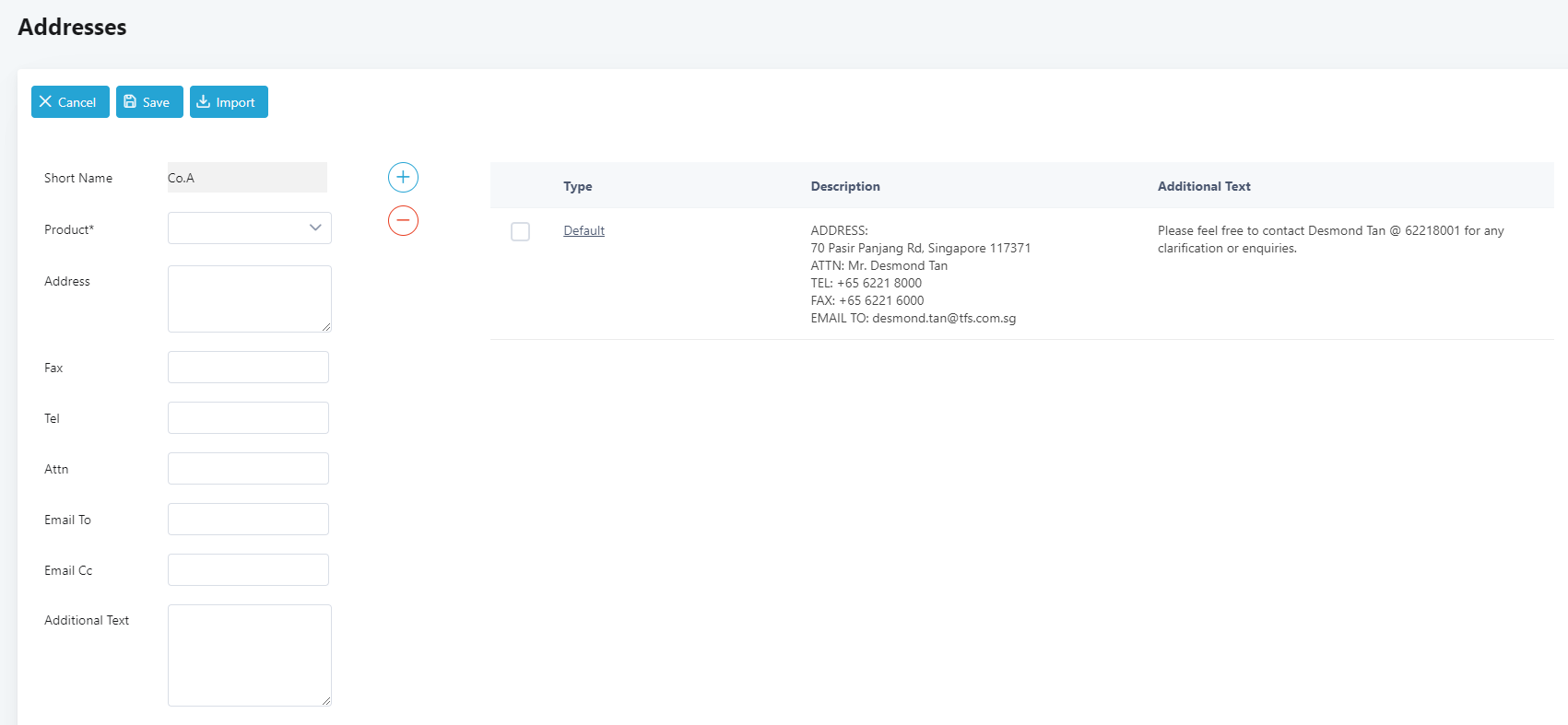The height and width of the screenshot is (725, 1568).
Task: Click the Import button
Action: tap(229, 102)
